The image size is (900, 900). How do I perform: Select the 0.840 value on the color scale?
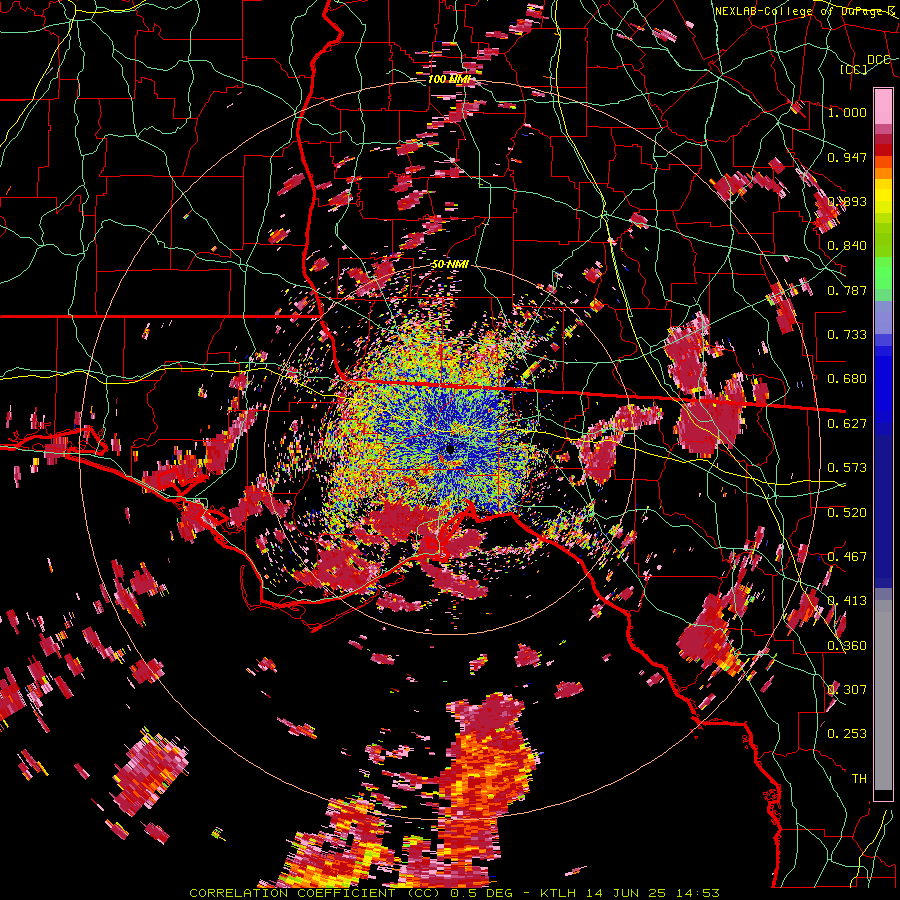(847, 246)
